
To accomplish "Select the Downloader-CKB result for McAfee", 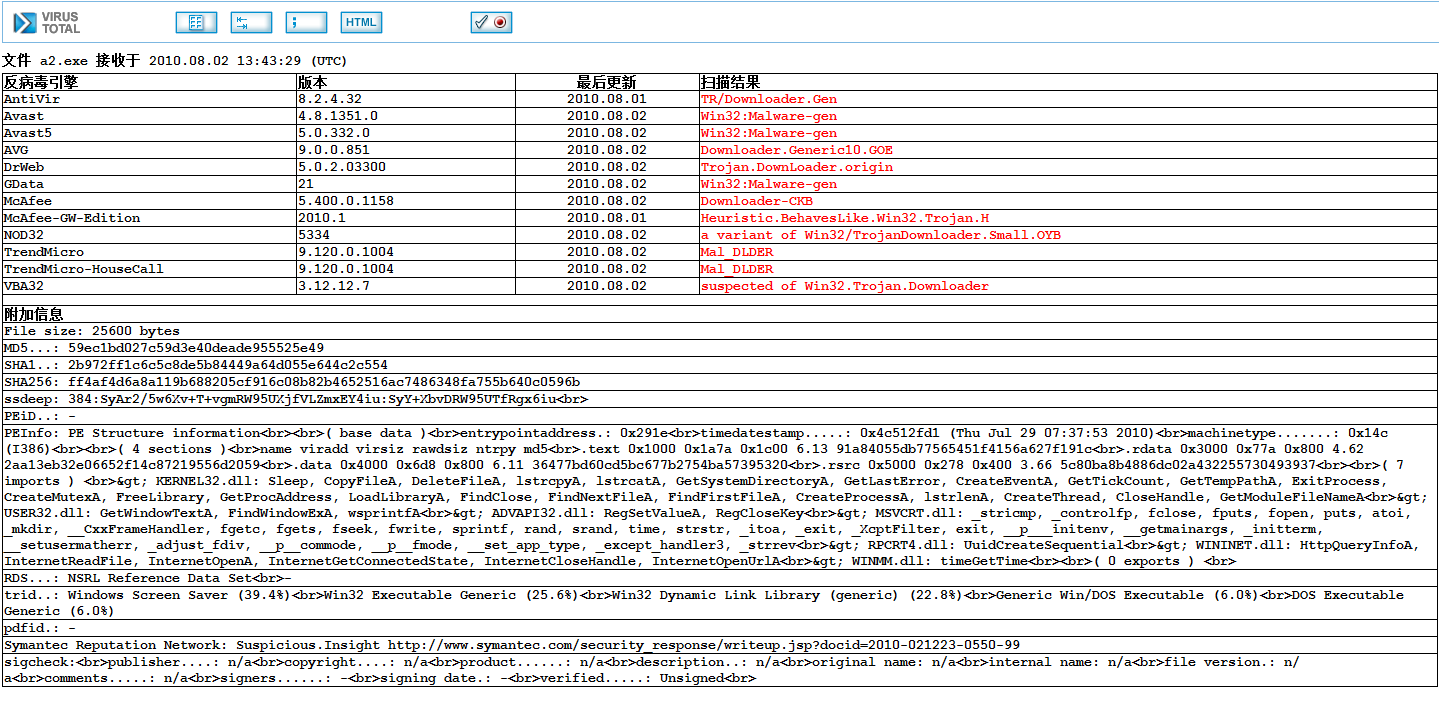I will [x=757, y=201].
